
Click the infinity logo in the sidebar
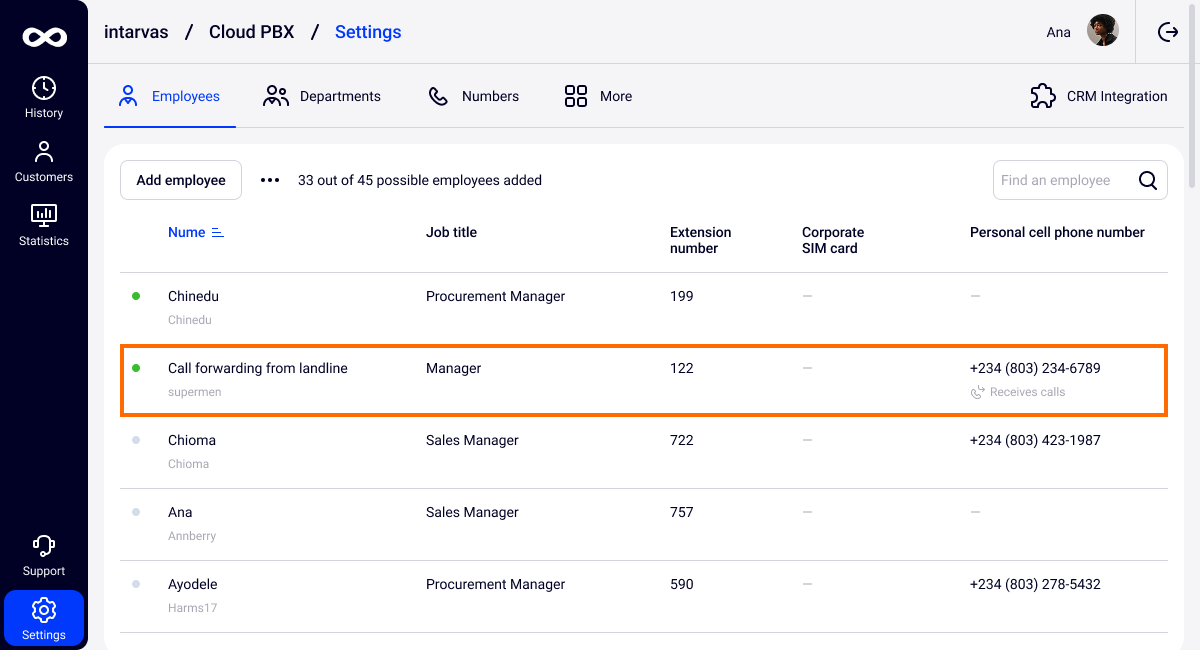[x=44, y=37]
